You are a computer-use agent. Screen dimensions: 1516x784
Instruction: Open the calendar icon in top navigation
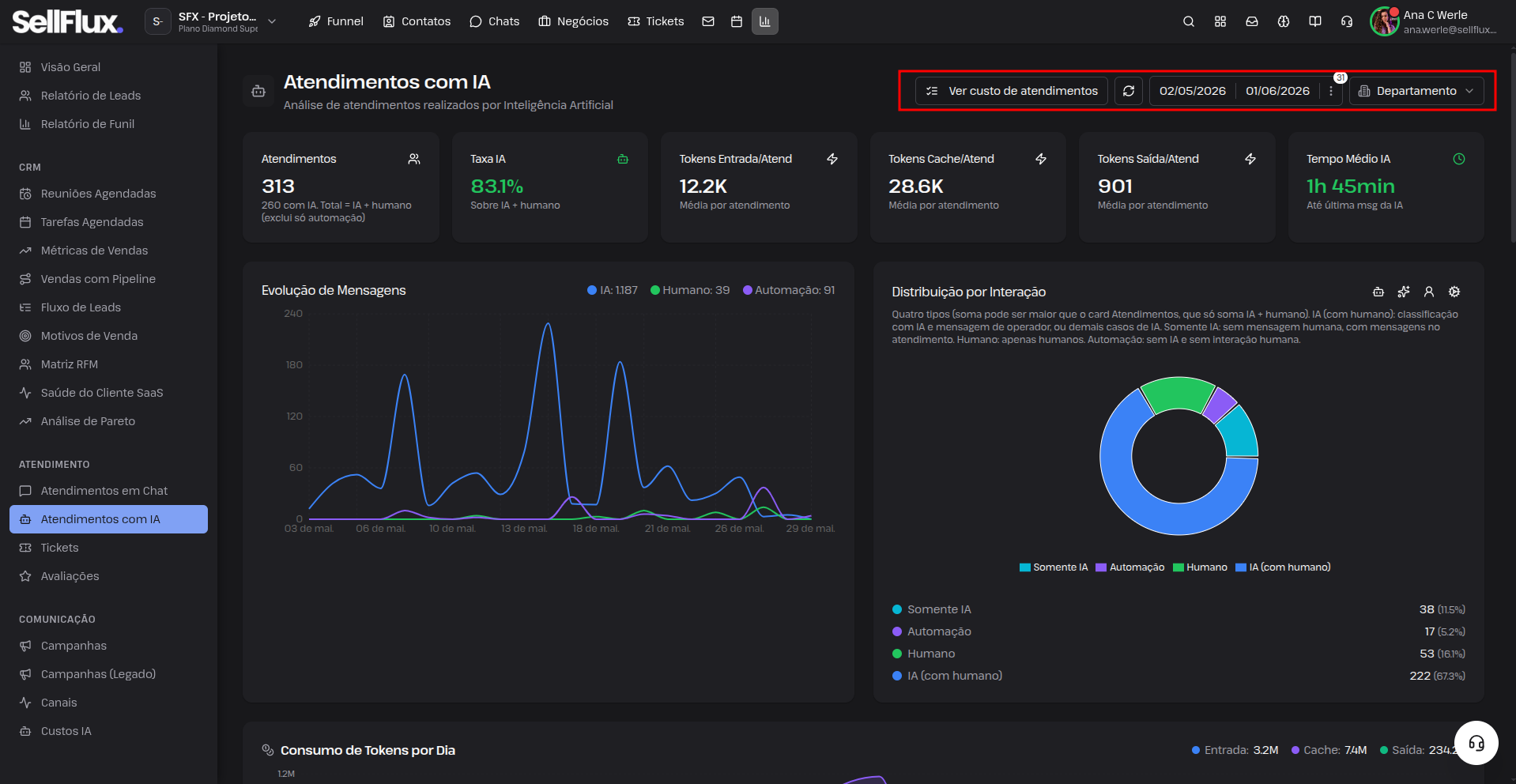(x=737, y=21)
